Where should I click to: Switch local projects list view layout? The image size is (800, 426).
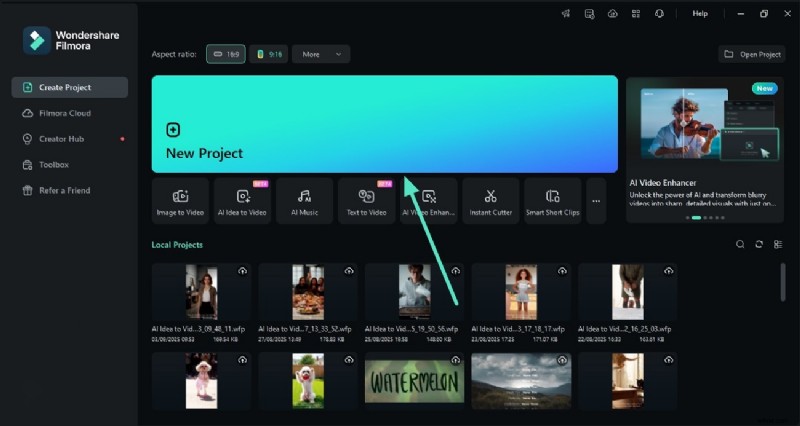[x=778, y=244]
